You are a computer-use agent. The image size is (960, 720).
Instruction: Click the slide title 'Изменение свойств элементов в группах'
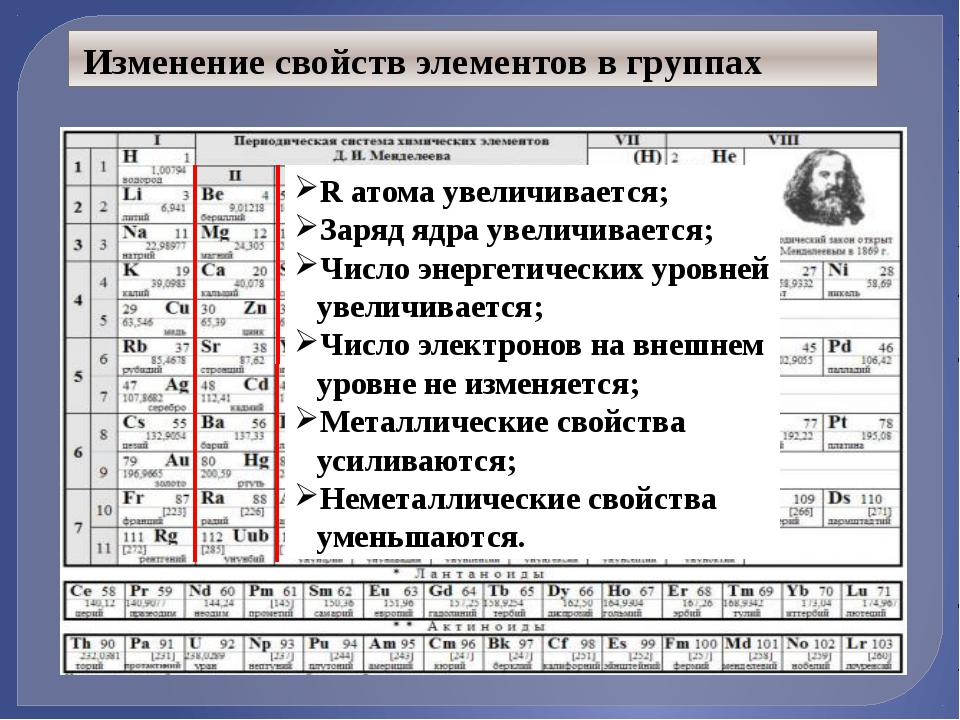click(422, 62)
